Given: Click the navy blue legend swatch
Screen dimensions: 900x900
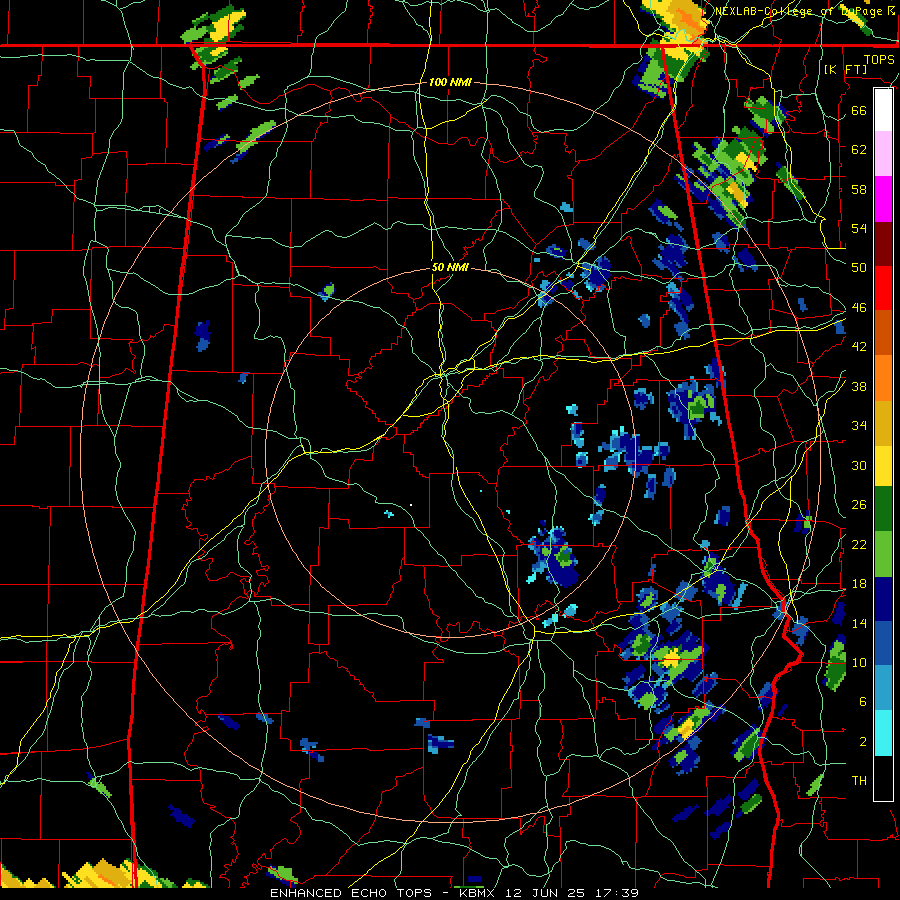Looking at the screenshot, I should click(883, 599).
